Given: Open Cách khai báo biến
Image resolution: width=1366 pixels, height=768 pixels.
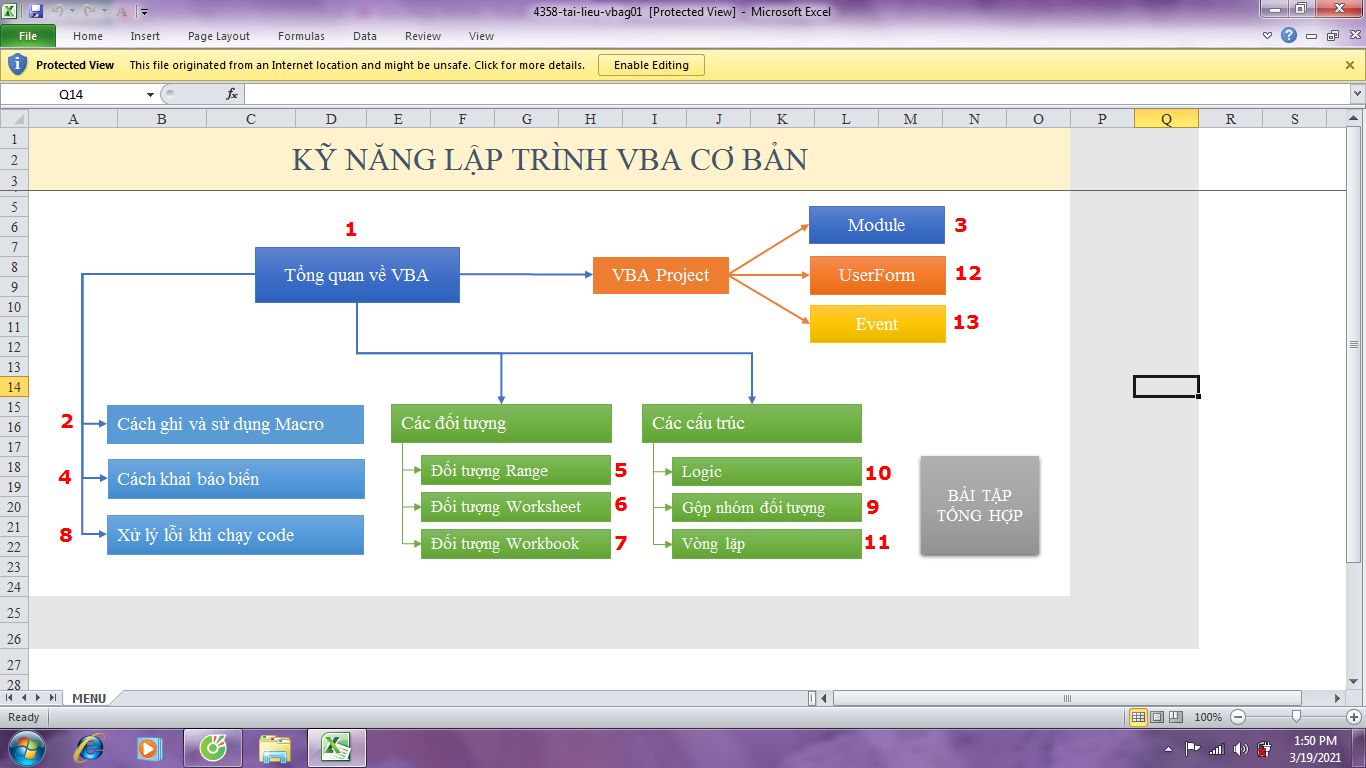Looking at the screenshot, I should pyautogui.click(x=235, y=479).
